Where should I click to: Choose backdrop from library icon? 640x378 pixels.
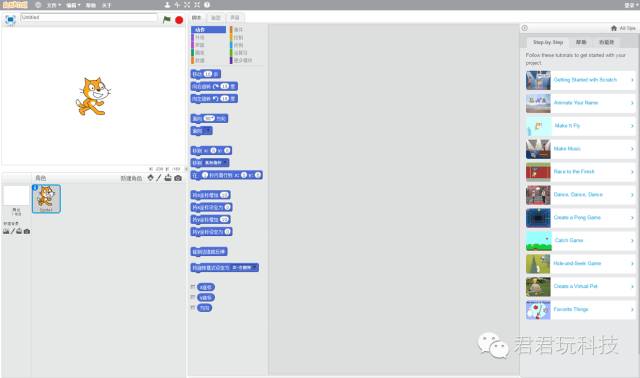click(x=6, y=231)
